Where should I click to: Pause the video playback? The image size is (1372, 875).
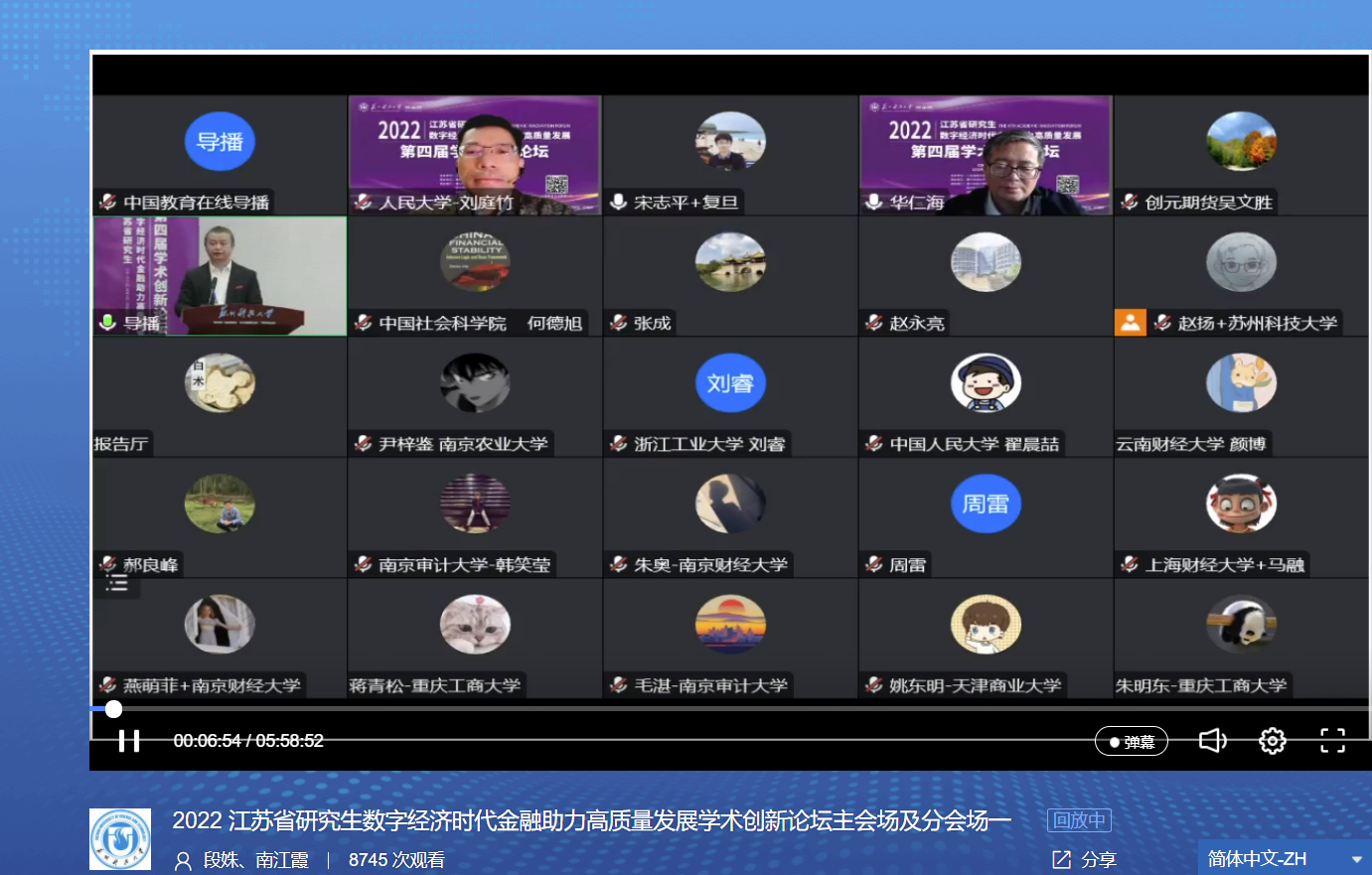(129, 741)
